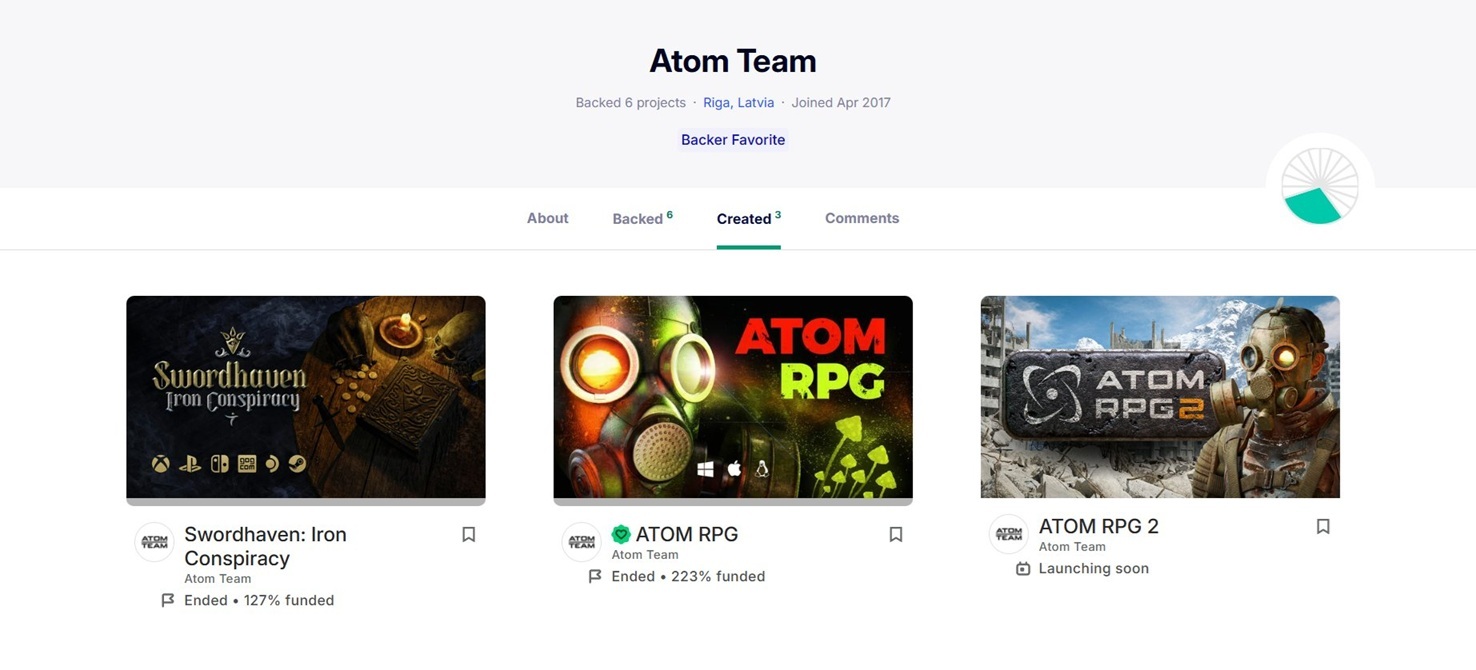Image resolution: width=1476 pixels, height=670 pixels.
Task: Click the teal pie chart wheel icon
Action: click(x=1320, y=187)
